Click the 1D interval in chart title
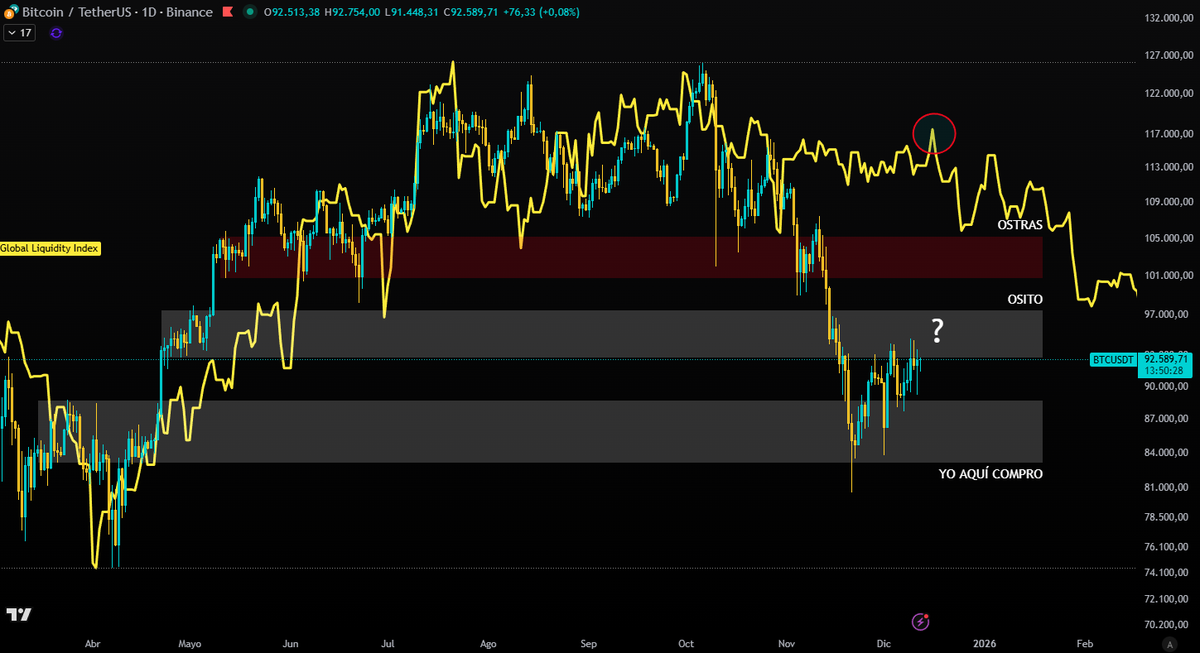This screenshot has width=1200, height=653. pos(148,12)
